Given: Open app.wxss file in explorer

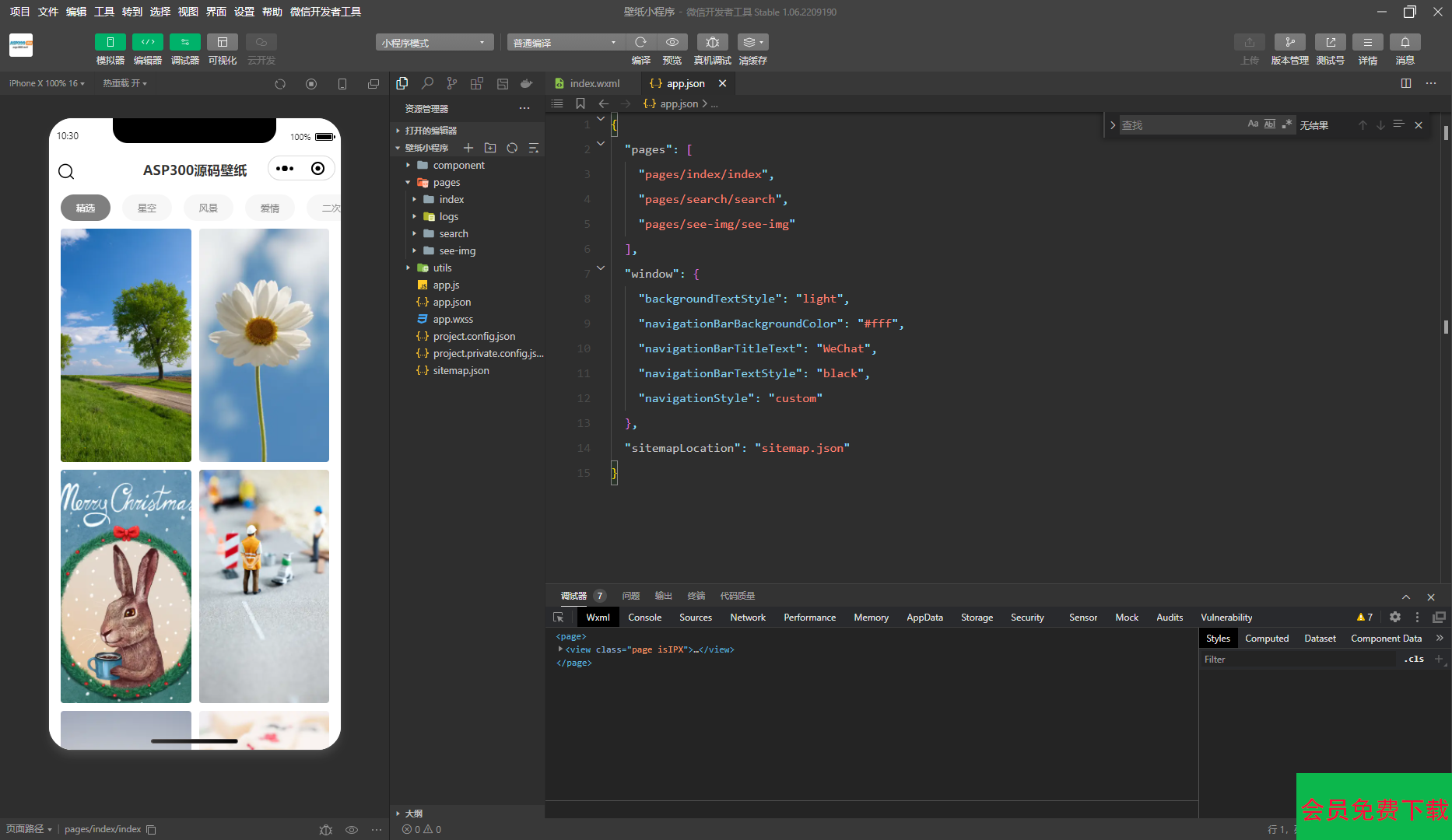Looking at the screenshot, I should coord(453,319).
